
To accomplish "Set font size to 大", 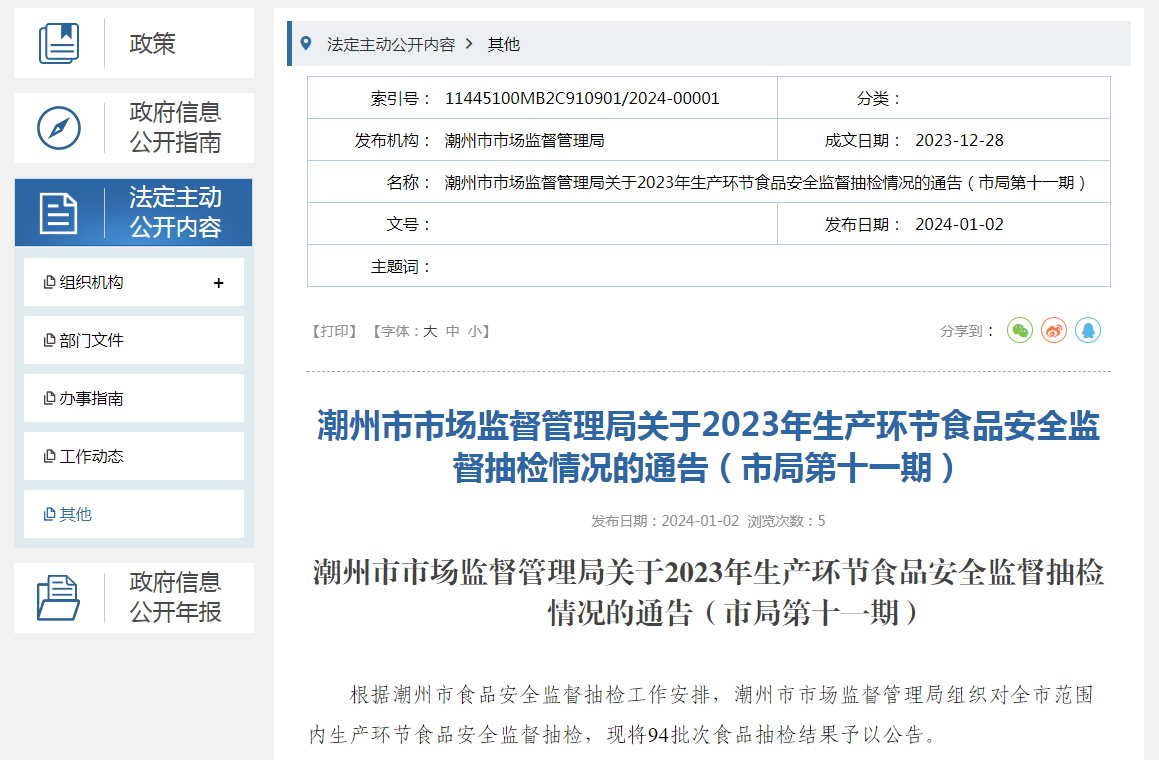I will tap(430, 331).
